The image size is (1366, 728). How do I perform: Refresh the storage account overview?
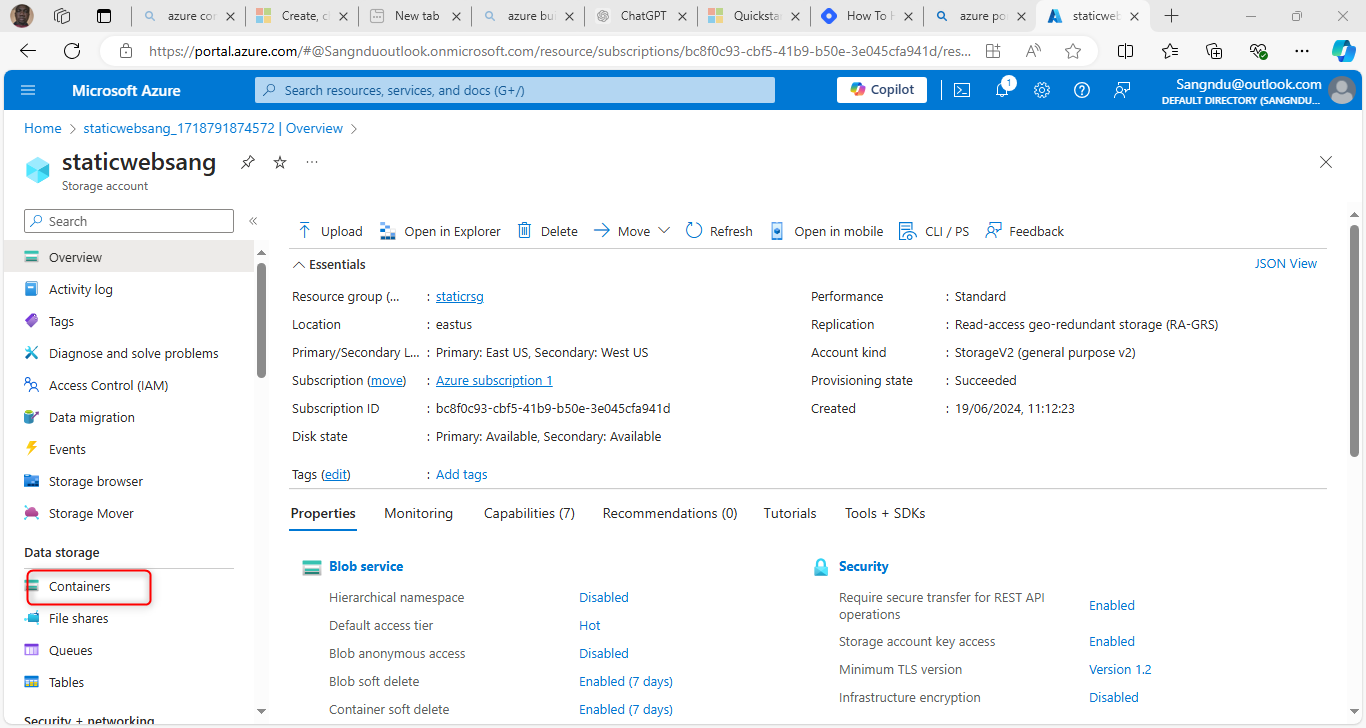tap(719, 231)
